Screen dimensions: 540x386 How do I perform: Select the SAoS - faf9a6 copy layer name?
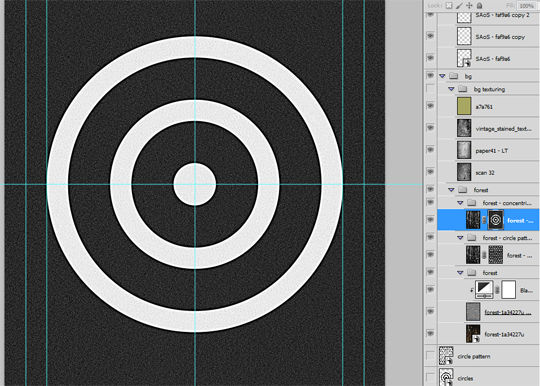pyautogui.click(x=500, y=37)
